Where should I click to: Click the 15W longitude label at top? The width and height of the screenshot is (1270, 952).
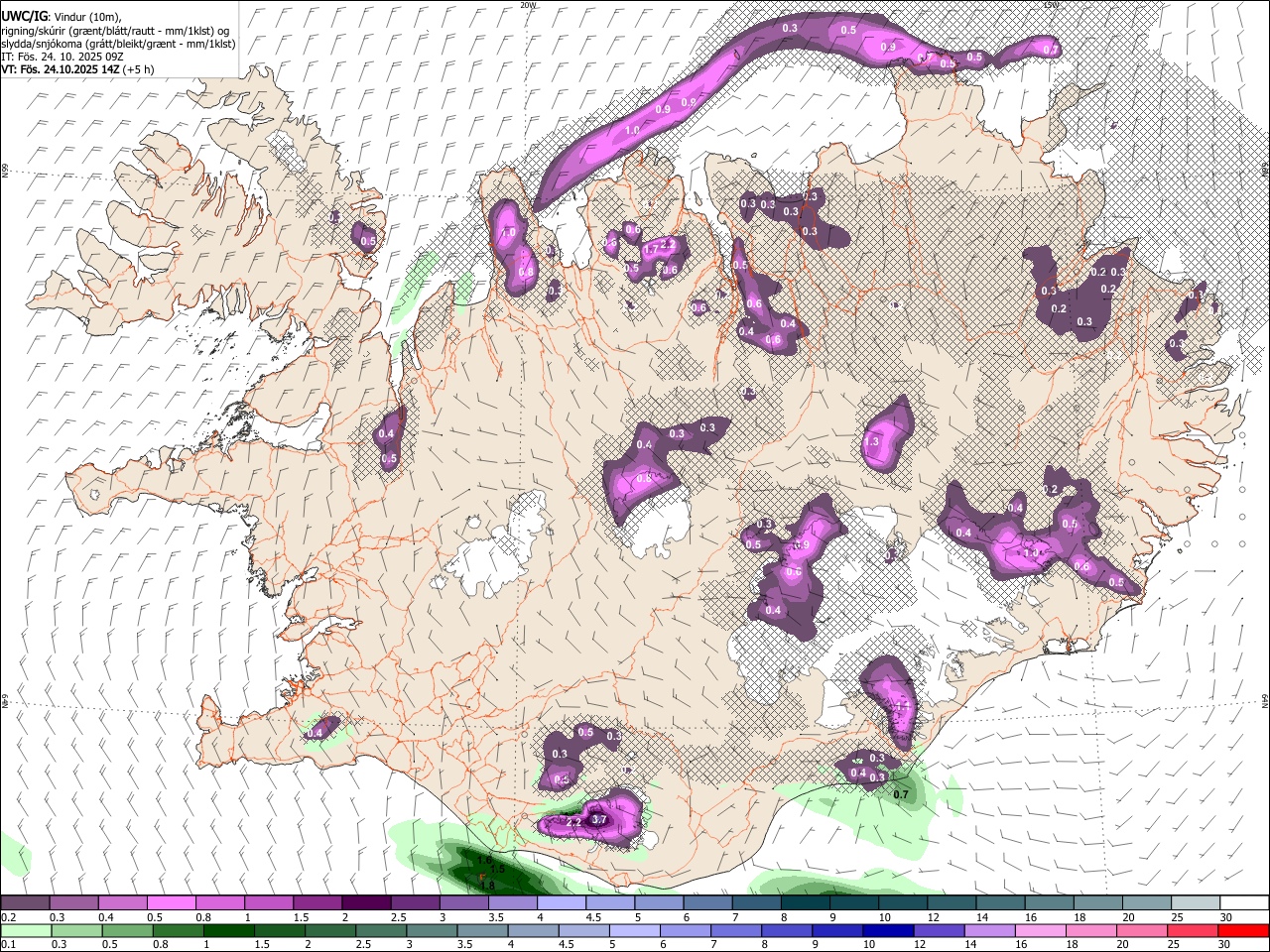pyautogui.click(x=1052, y=5)
